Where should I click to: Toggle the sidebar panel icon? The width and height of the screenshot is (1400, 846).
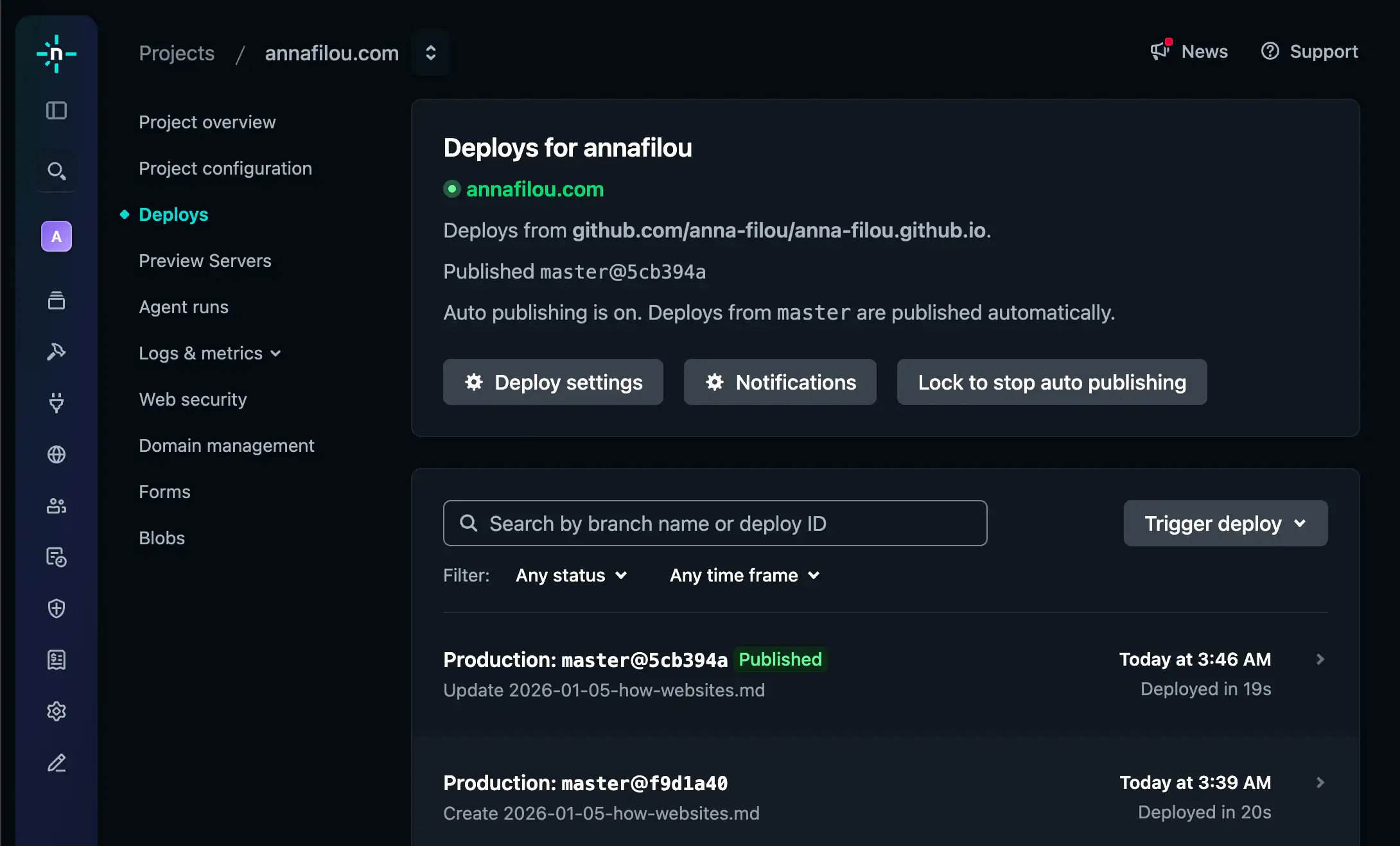(x=57, y=110)
